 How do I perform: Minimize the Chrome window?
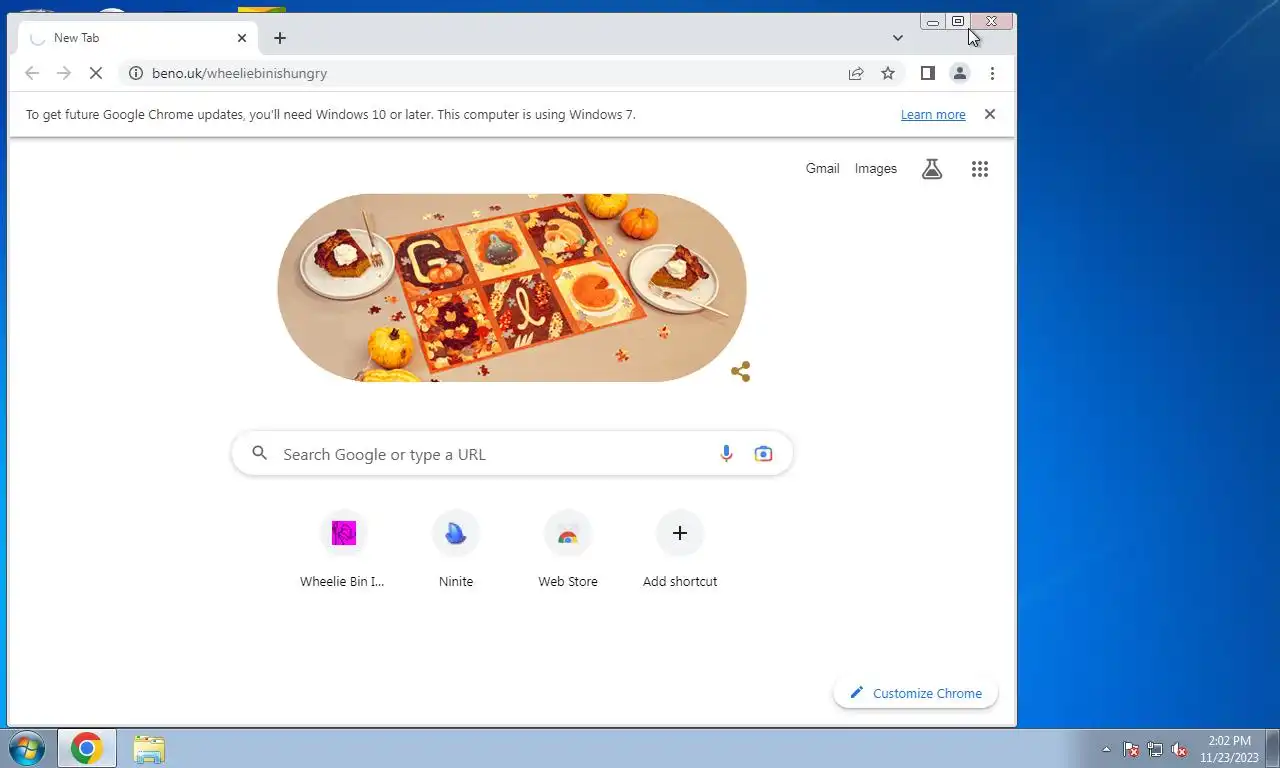point(933,21)
